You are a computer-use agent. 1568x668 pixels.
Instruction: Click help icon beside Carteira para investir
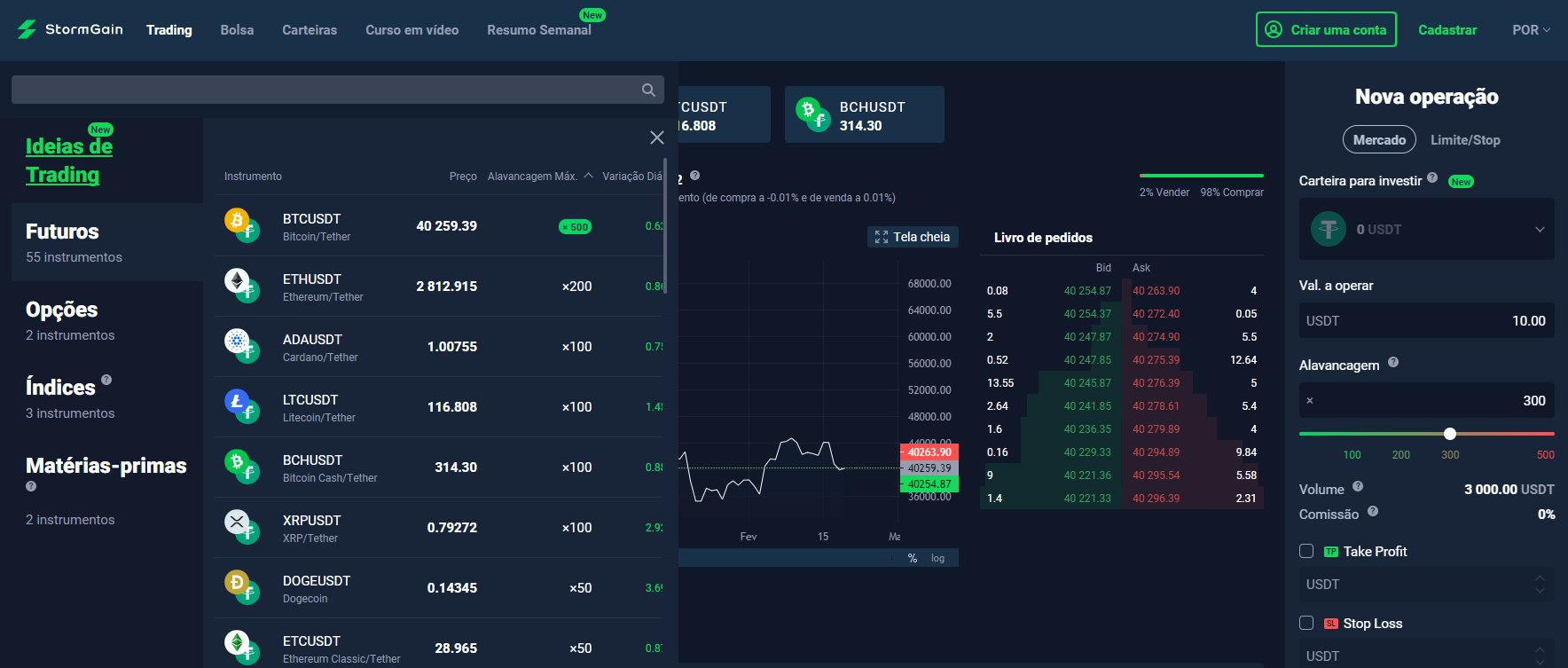(x=1432, y=177)
